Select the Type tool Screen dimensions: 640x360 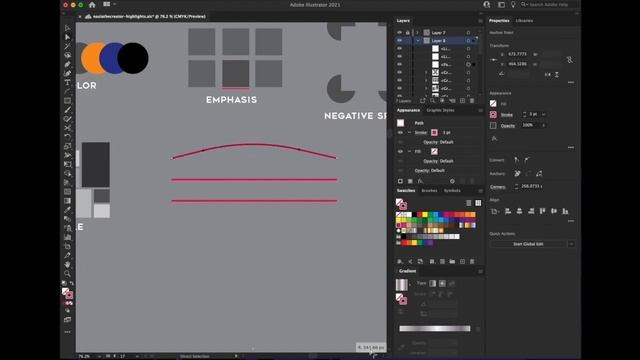[x=67, y=82]
